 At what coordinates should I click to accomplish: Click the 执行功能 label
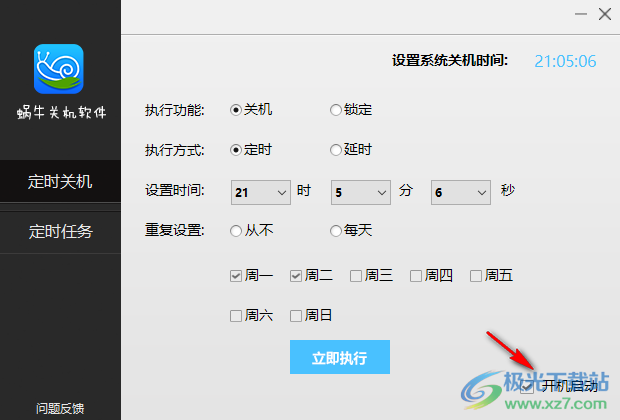pos(174,110)
